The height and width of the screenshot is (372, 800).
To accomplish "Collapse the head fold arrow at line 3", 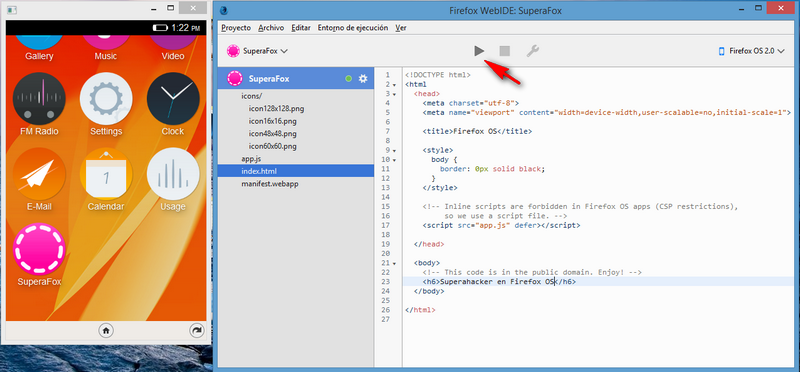I will pyautogui.click(x=394, y=94).
